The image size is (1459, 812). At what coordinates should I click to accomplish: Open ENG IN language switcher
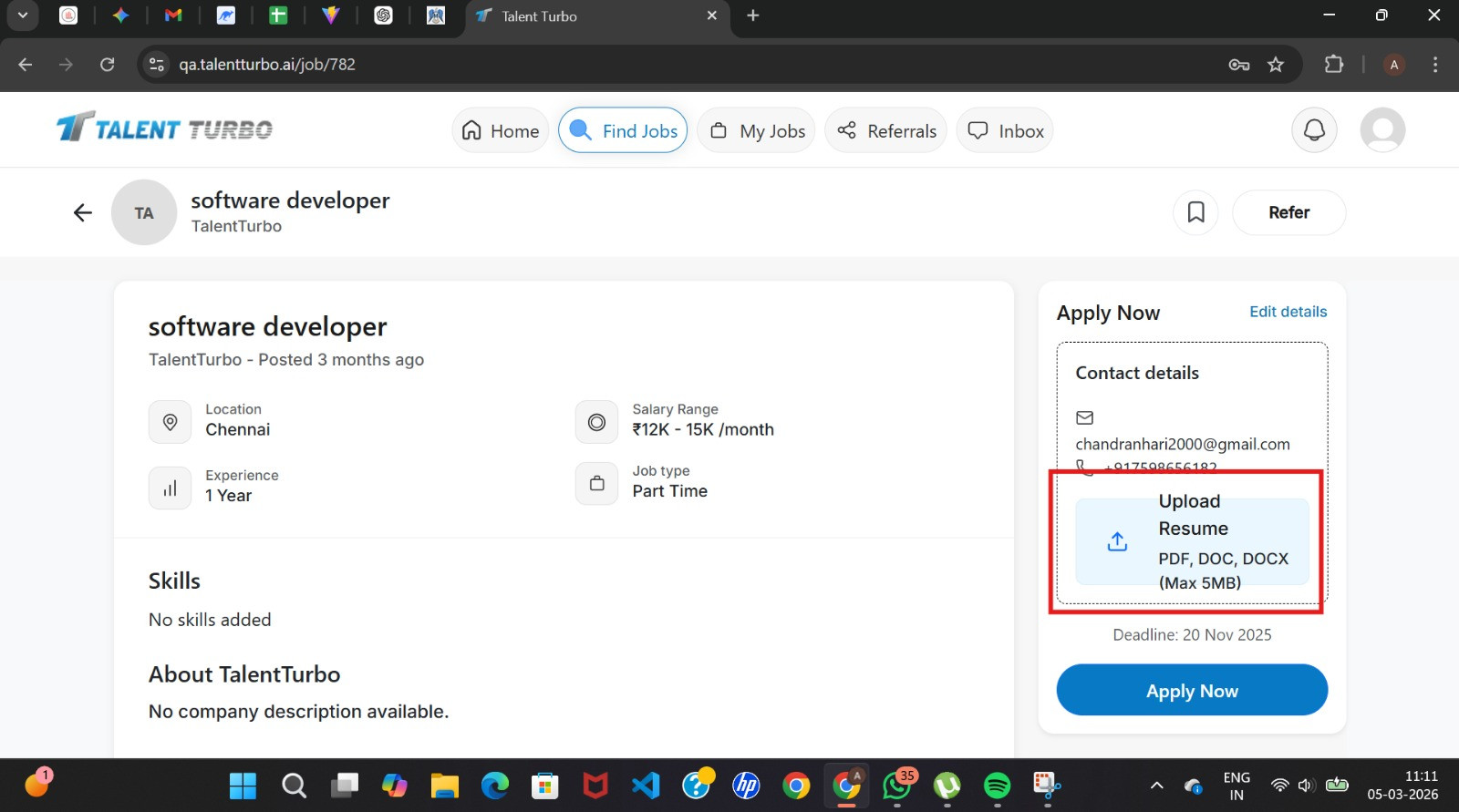coord(1237,786)
